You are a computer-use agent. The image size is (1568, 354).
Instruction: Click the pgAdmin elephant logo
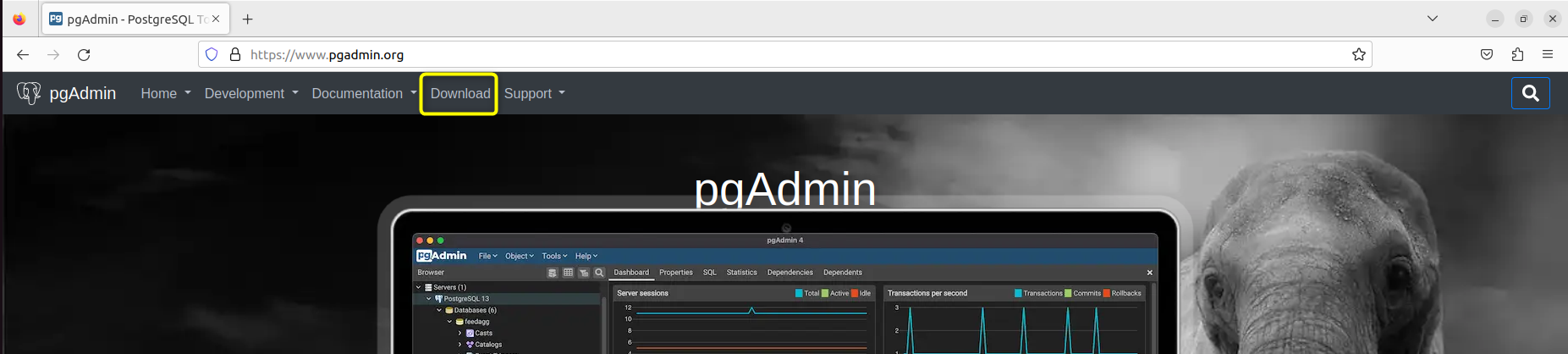29,93
